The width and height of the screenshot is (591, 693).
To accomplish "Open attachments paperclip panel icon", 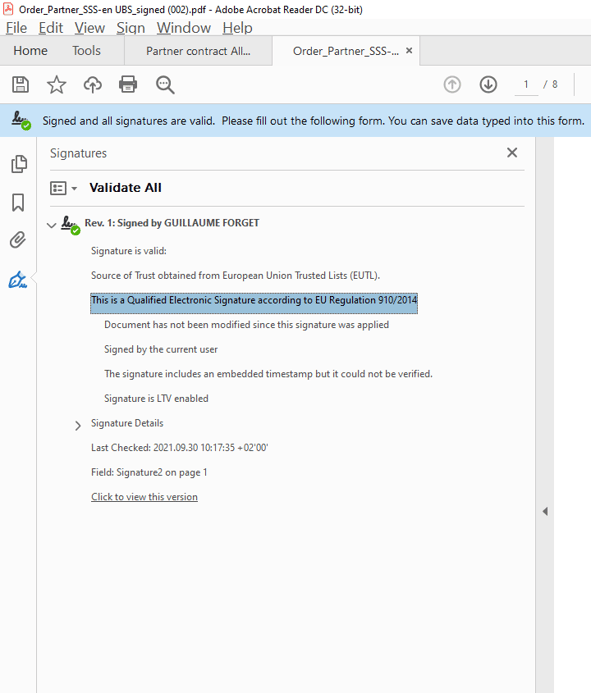I will tap(18, 240).
